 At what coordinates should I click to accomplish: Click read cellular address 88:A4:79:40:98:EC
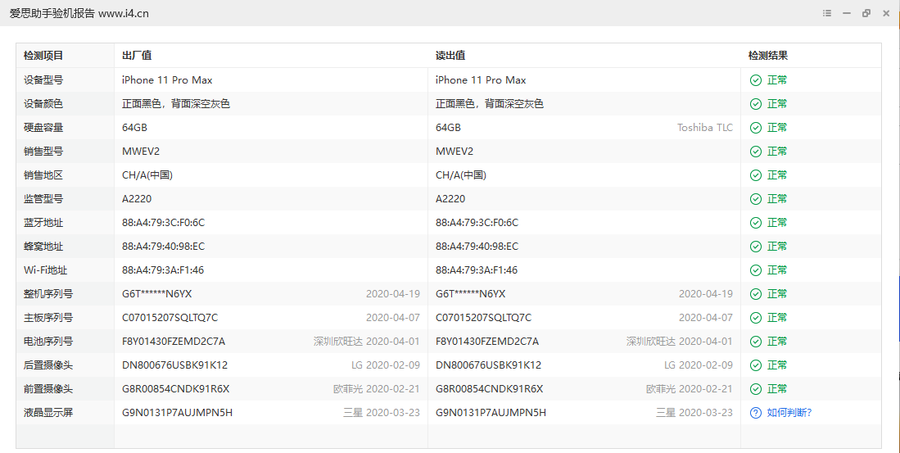click(x=476, y=246)
